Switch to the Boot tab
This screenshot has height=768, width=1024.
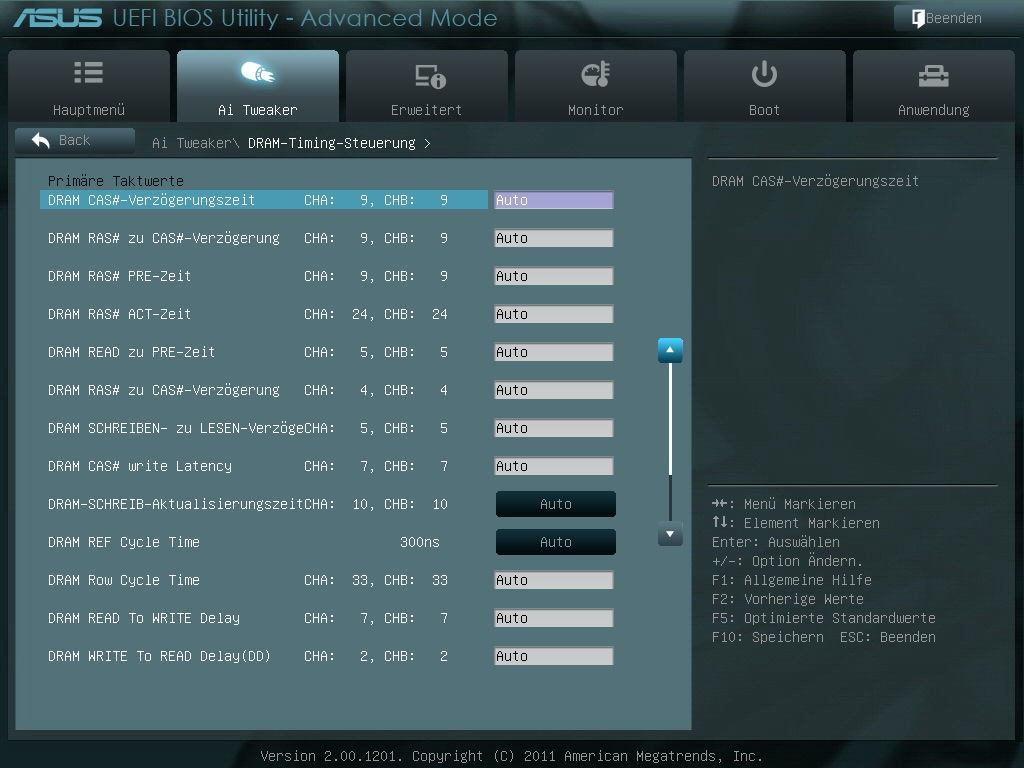[764, 86]
